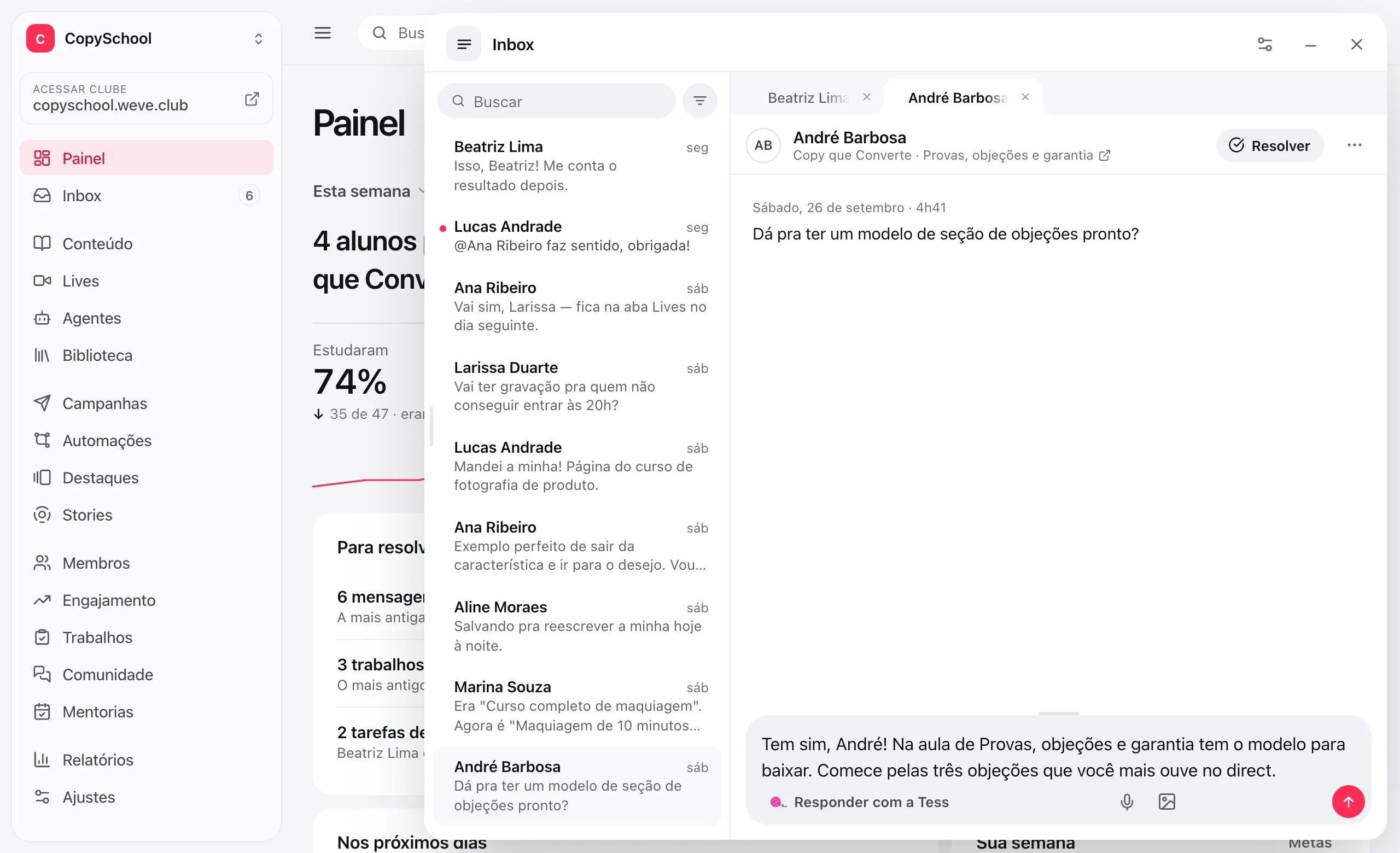This screenshot has height=853, width=1400.
Task: Click the Stories icon in sidebar
Action: click(42, 515)
